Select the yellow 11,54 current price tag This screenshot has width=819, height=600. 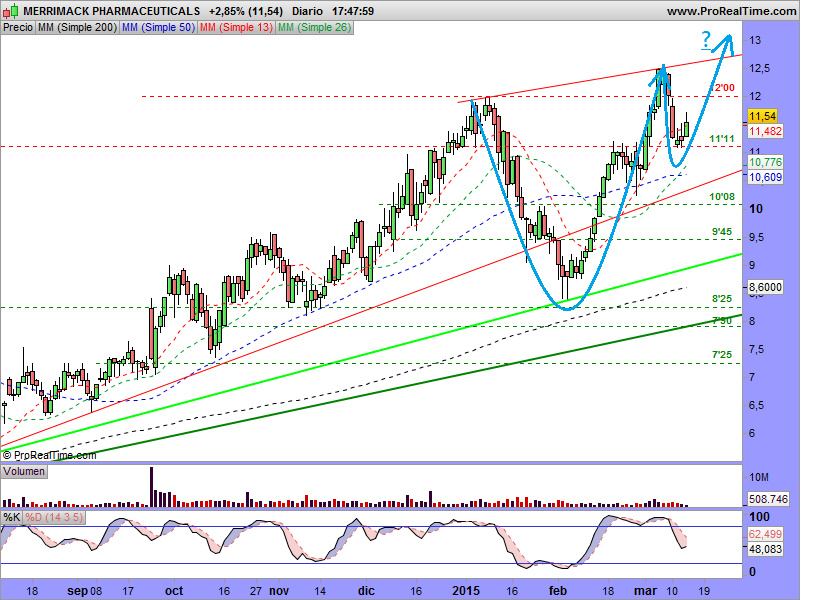763,116
